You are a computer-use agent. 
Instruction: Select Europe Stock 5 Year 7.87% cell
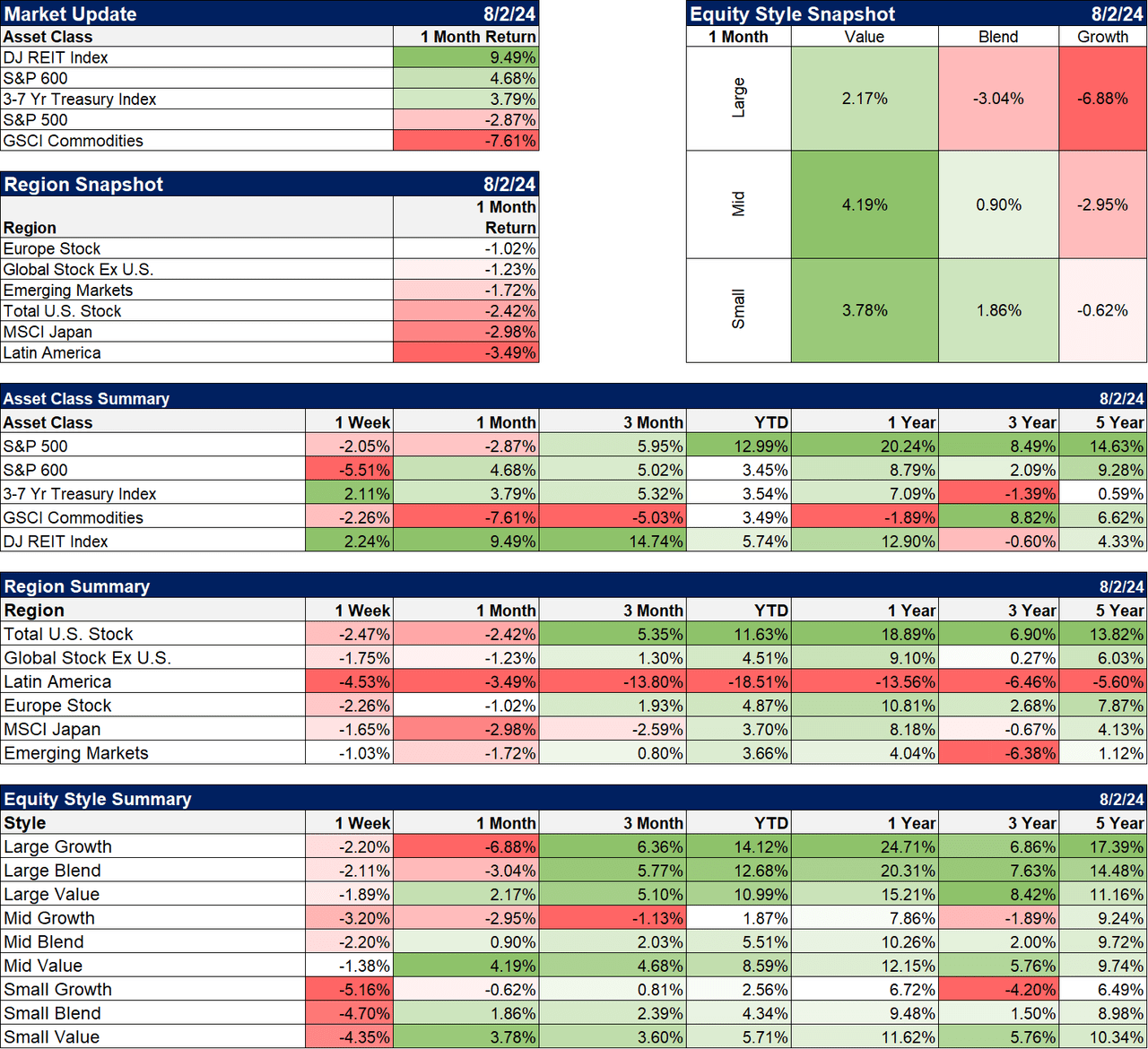[1103, 705]
